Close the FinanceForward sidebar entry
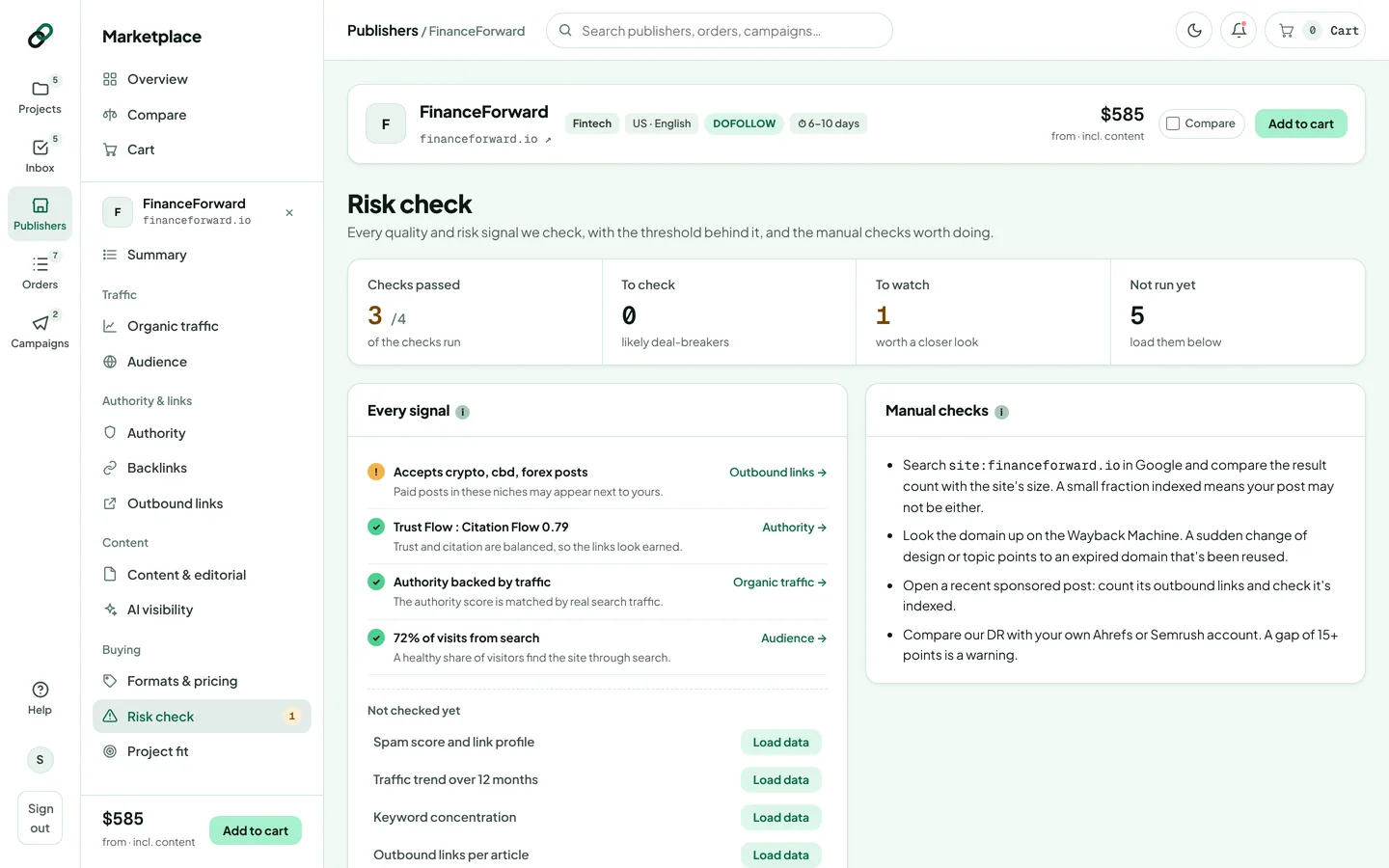1389x868 pixels. pos(289,212)
